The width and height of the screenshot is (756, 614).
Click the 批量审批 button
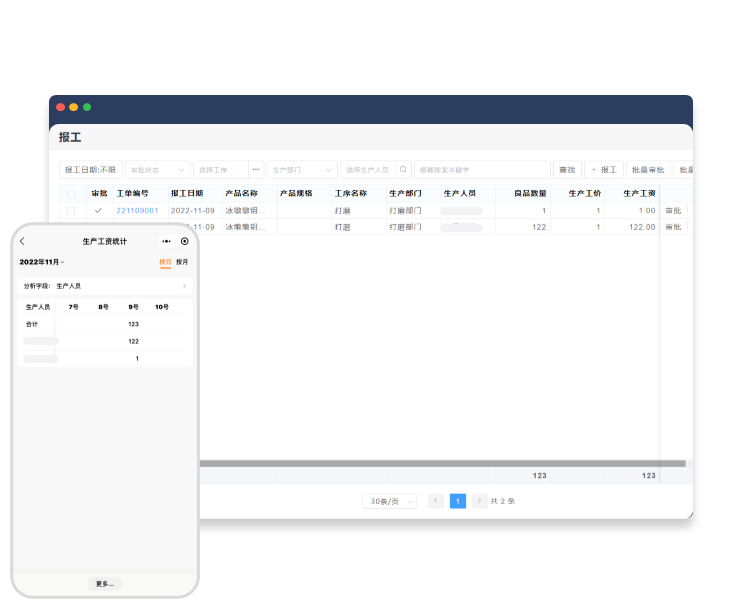648,170
